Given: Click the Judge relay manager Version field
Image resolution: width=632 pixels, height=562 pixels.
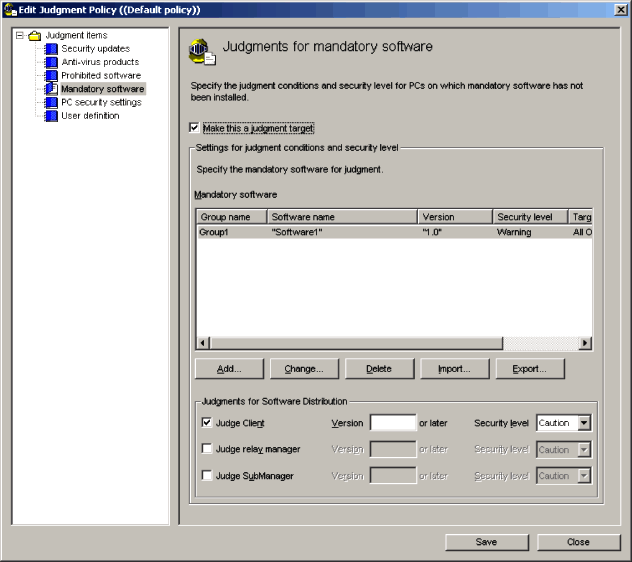Looking at the screenshot, I should [x=393, y=449].
